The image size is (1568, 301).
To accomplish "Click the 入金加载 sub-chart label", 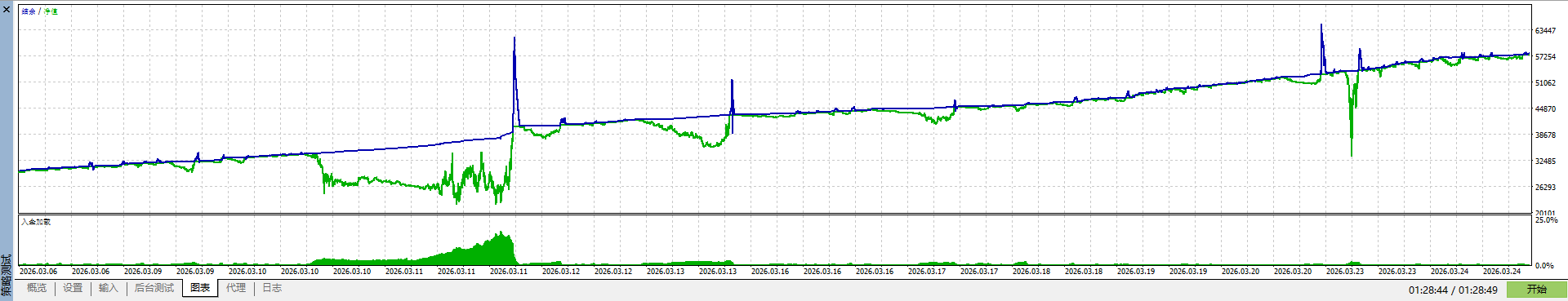I will point(36,222).
